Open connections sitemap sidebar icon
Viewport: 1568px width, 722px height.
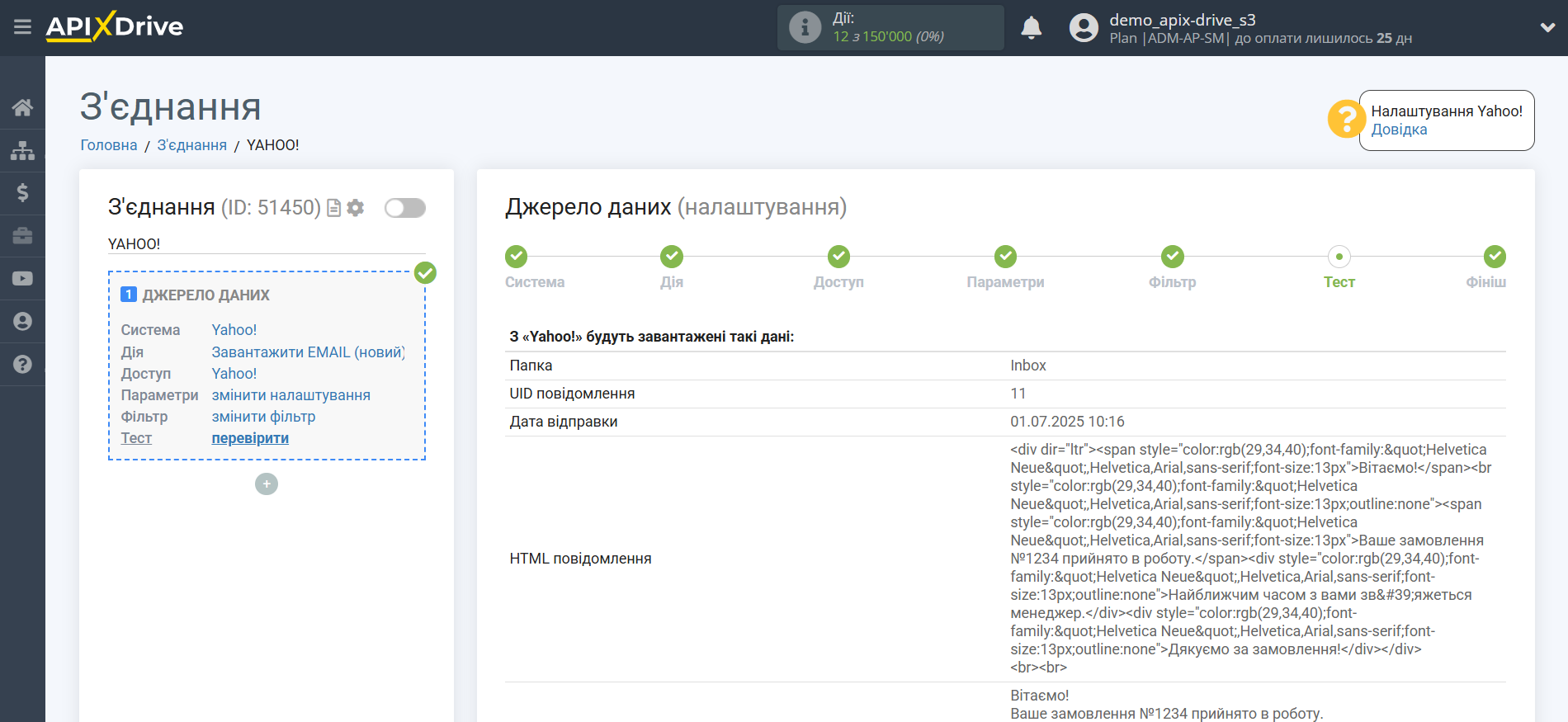[x=22, y=150]
